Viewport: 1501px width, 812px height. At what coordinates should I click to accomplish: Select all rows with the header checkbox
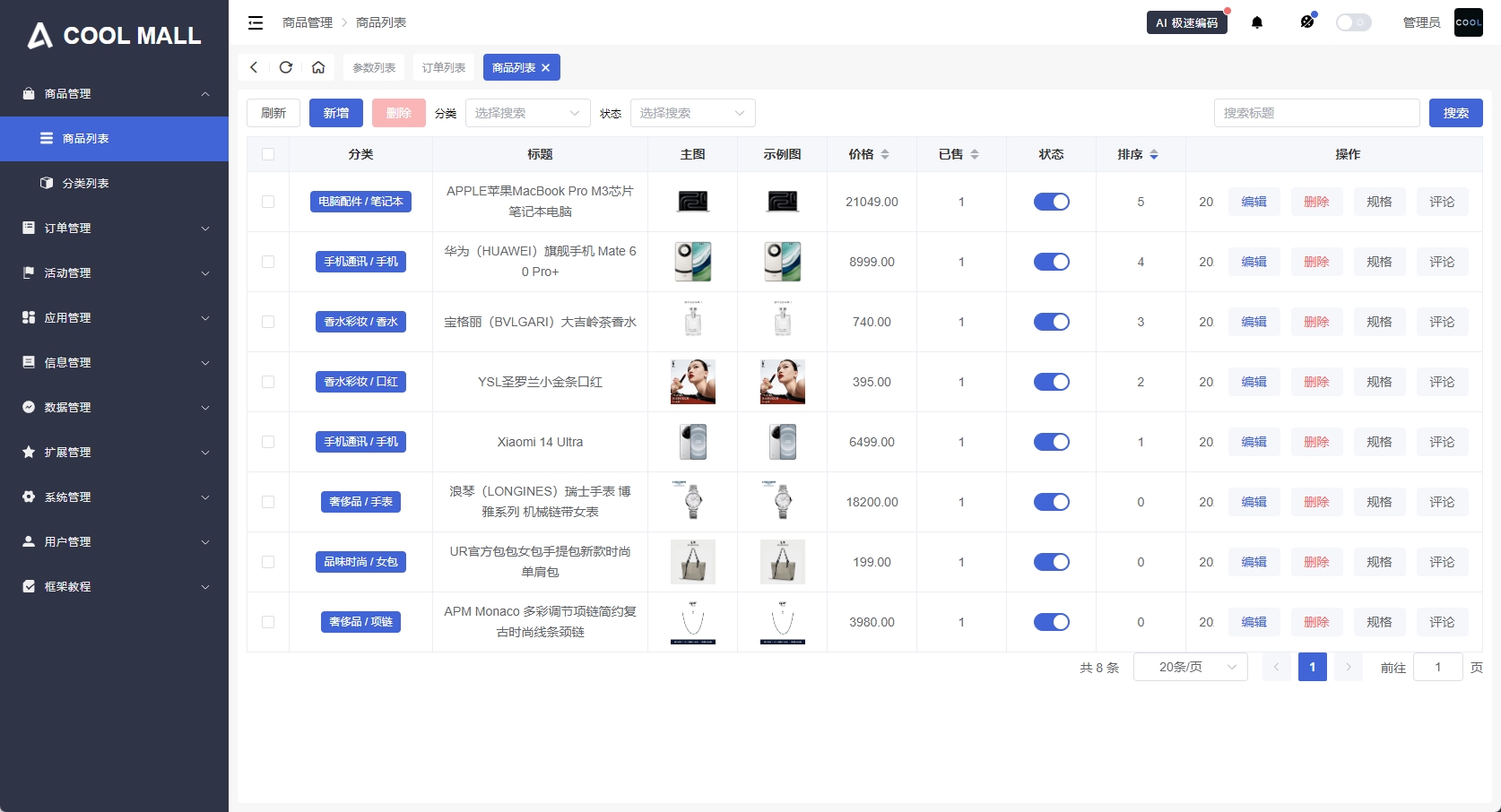click(x=268, y=154)
